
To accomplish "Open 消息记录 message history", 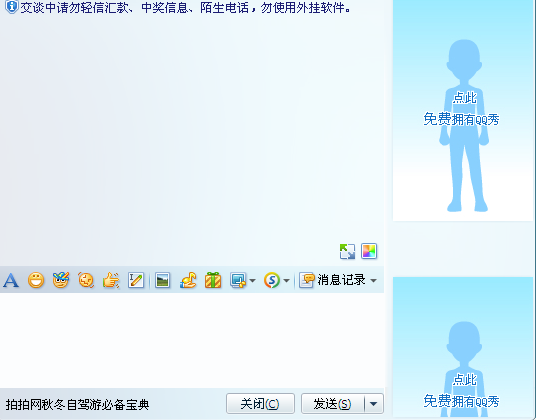I will (x=333, y=280).
